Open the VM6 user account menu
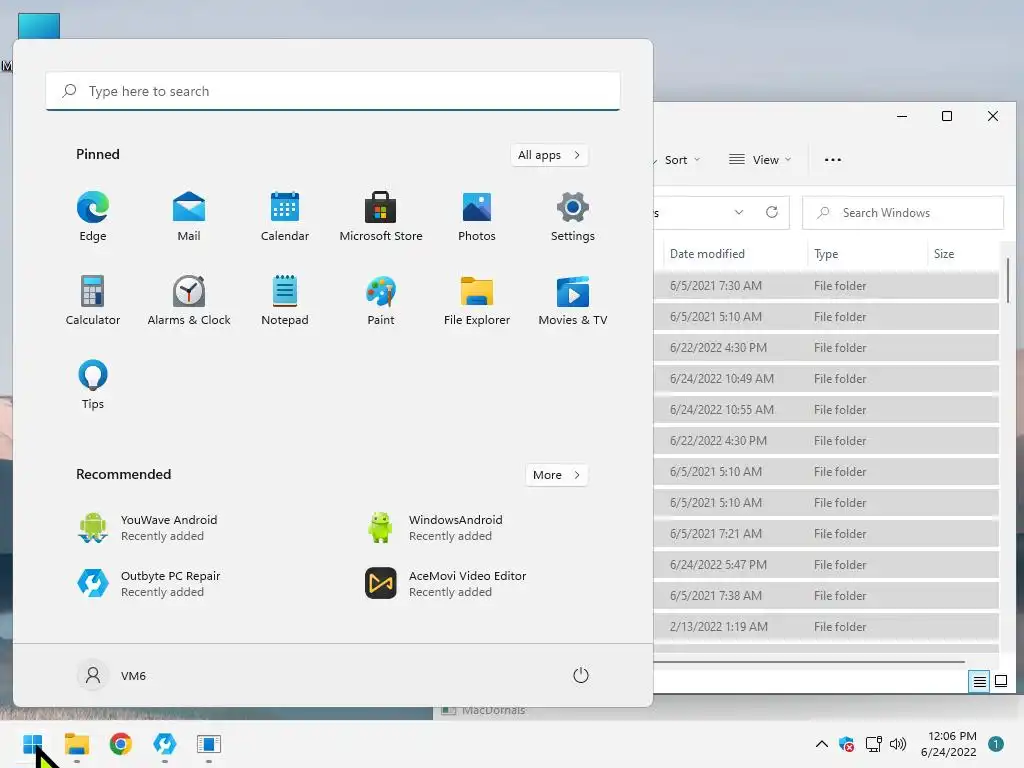 [112, 675]
